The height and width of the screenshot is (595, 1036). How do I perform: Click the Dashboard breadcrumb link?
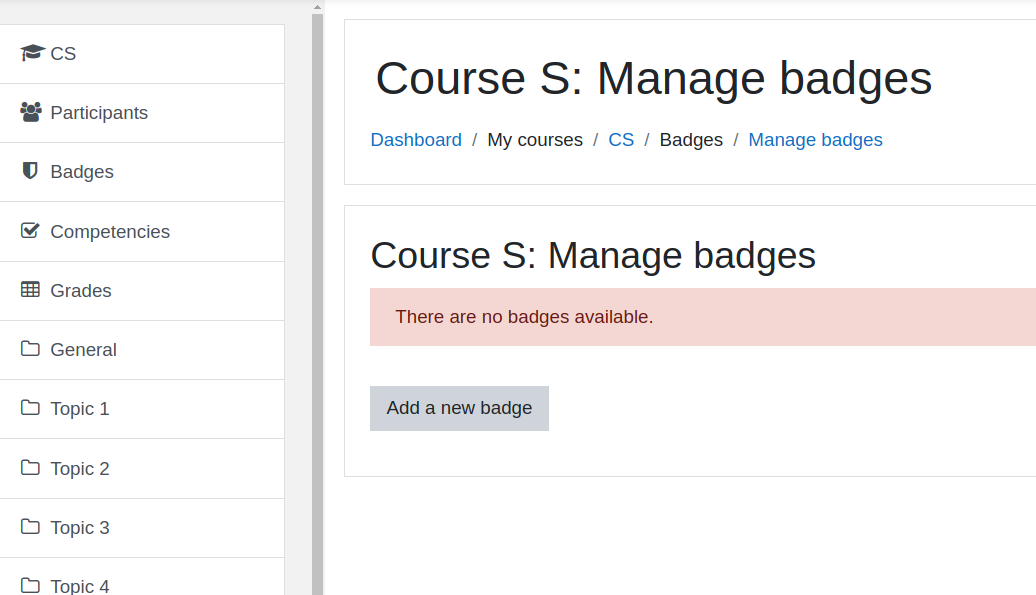416,140
